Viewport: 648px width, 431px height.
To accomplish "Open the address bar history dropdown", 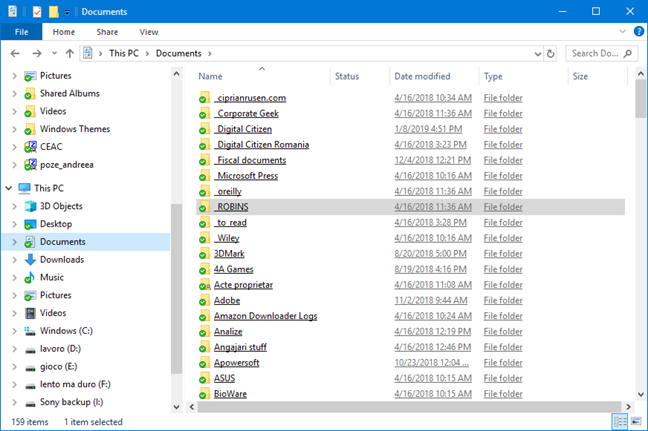I will click(537, 54).
